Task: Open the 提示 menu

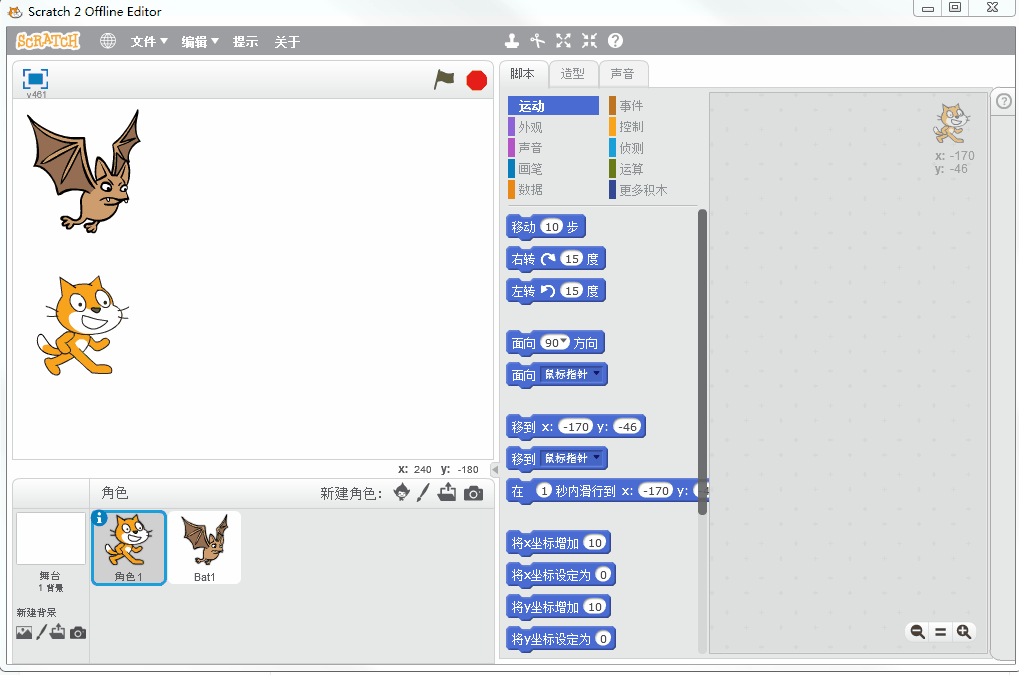Action: 246,42
